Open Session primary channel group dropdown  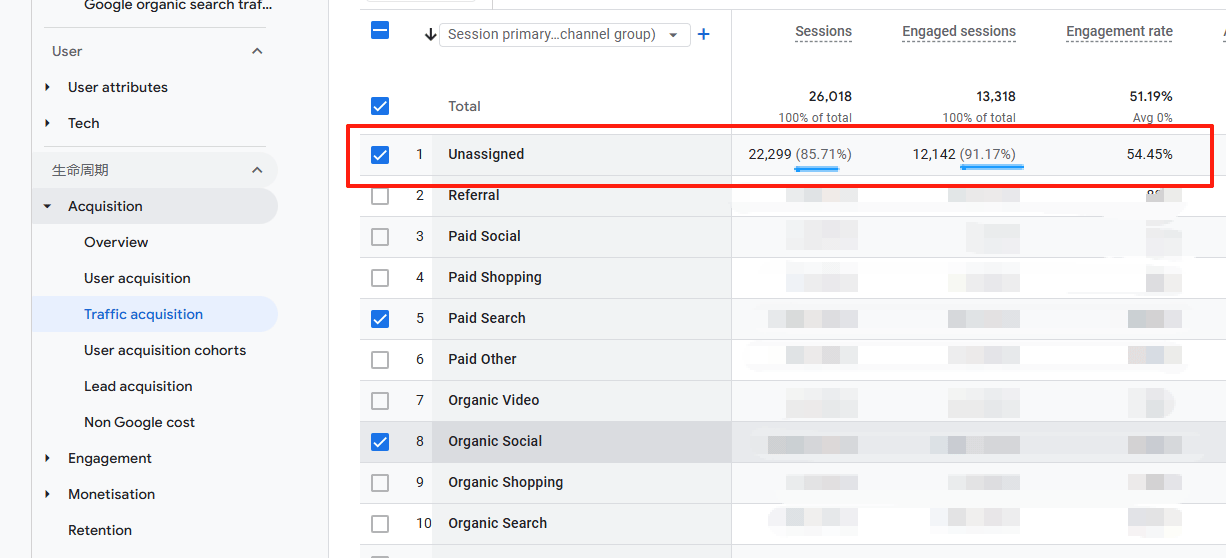[x=564, y=34]
